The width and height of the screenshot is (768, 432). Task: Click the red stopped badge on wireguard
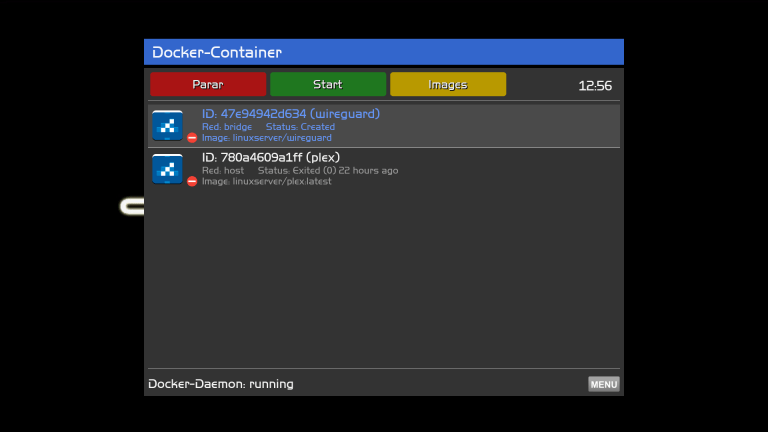click(192, 138)
